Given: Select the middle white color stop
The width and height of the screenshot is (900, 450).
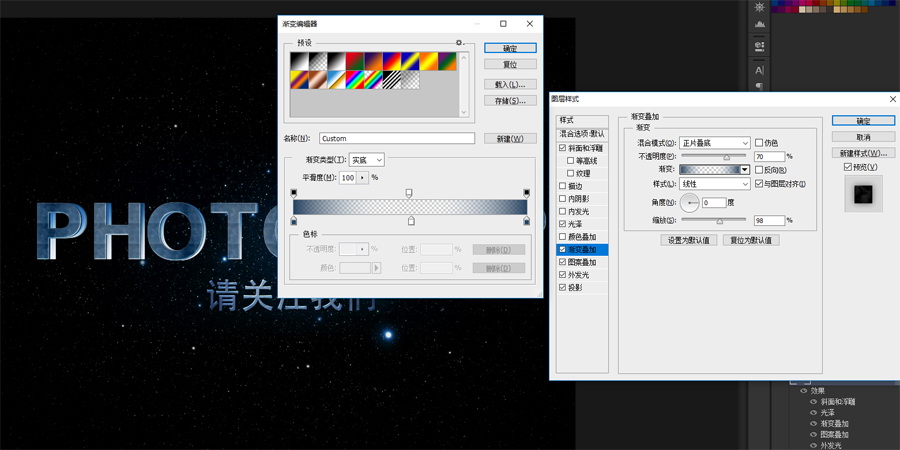Looking at the screenshot, I should coord(411,221).
